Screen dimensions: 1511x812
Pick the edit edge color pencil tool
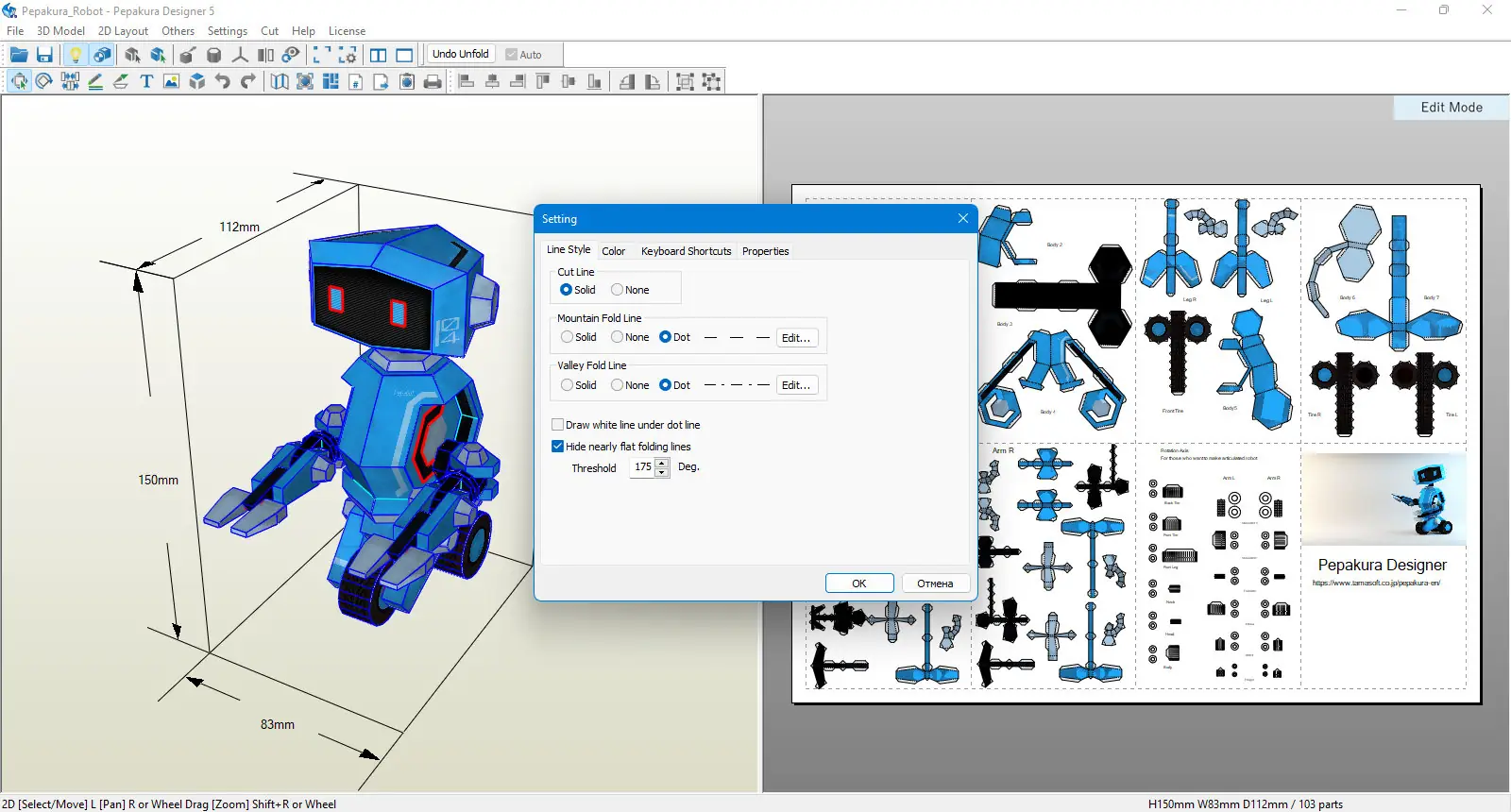click(95, 81)
